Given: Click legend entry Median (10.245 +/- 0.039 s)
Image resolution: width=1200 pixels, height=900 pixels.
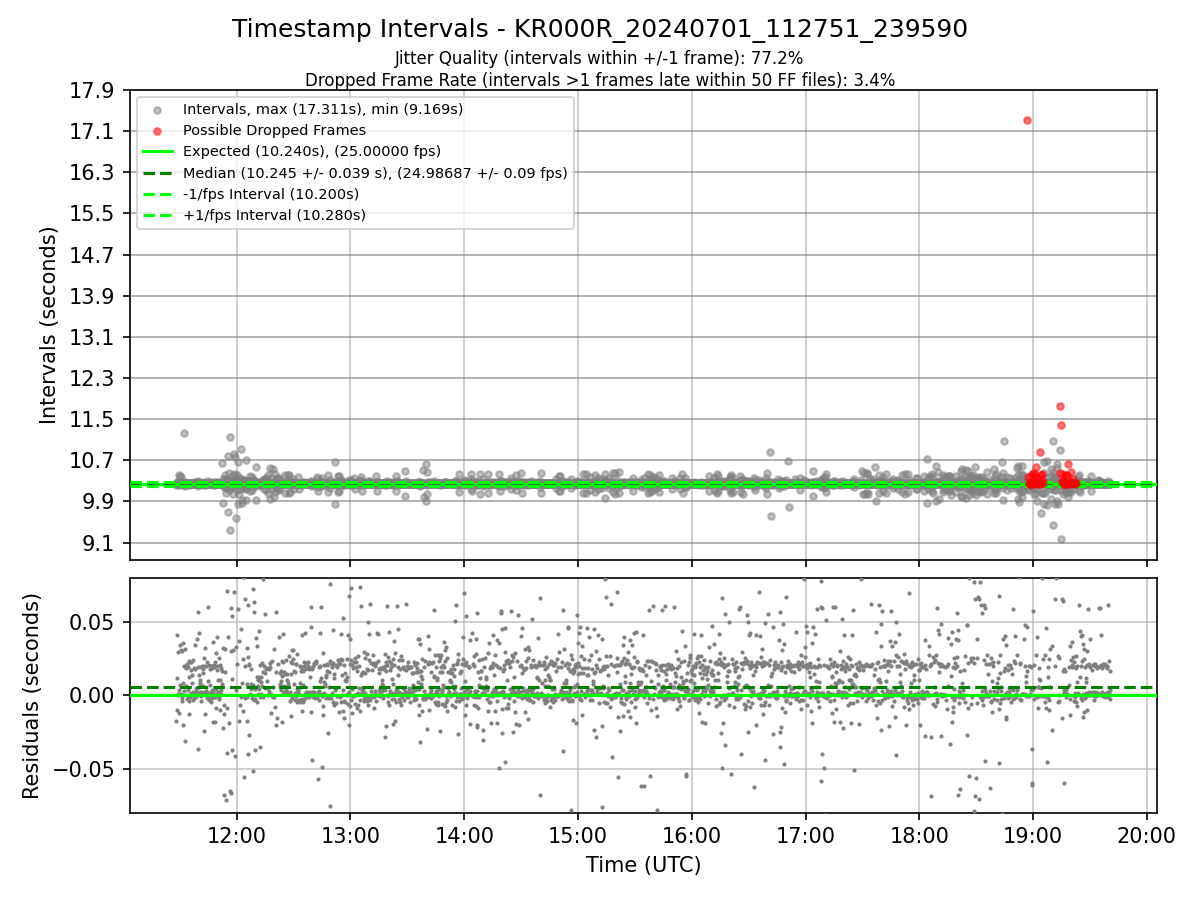Looking at the screenshot, I should click(374, 172).
